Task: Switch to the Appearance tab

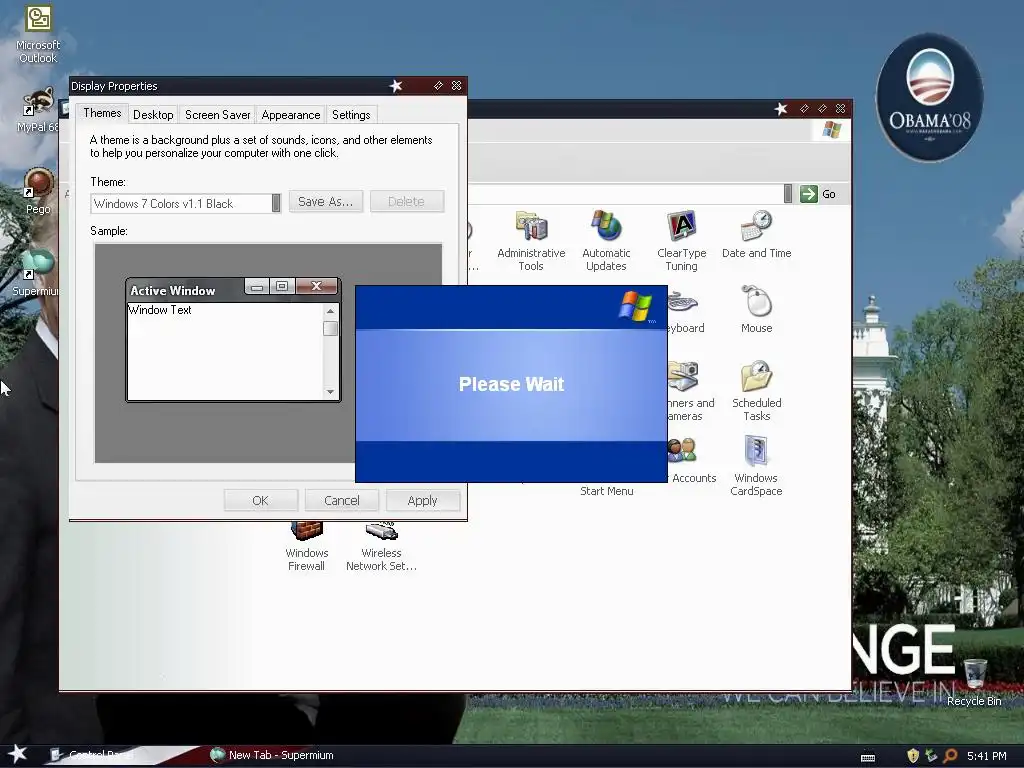Action: tap(291, 115)
